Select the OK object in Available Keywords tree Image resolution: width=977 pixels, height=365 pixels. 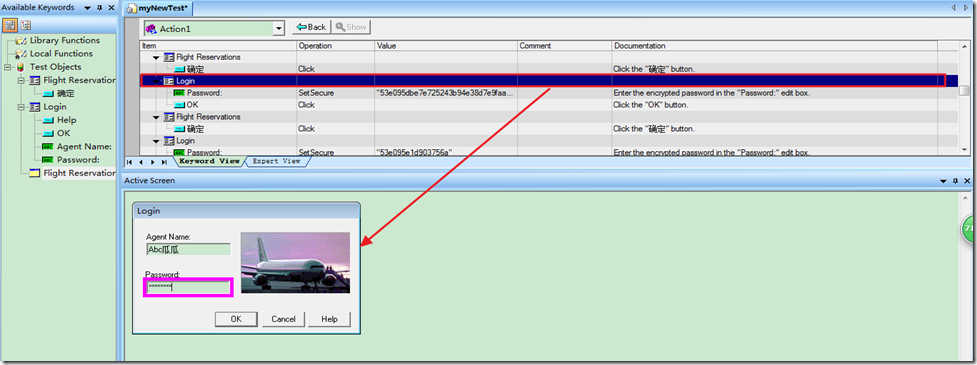pos(64,133)
